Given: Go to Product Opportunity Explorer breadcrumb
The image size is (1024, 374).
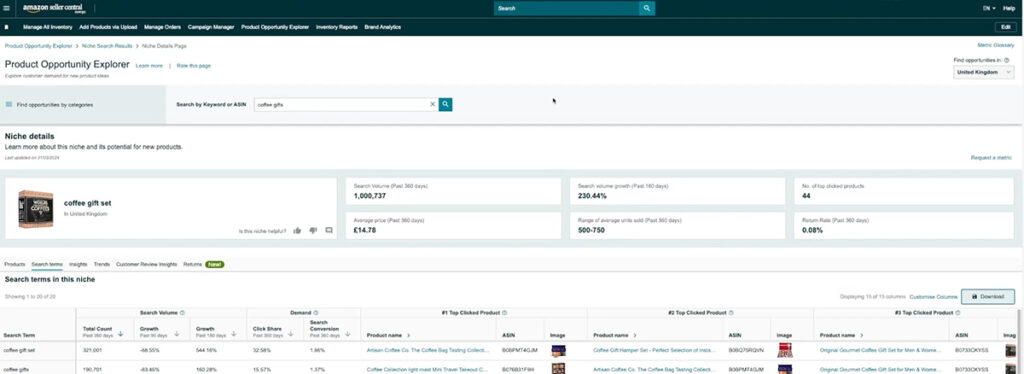Looking at the screenshot, I should tap(39, 46).
